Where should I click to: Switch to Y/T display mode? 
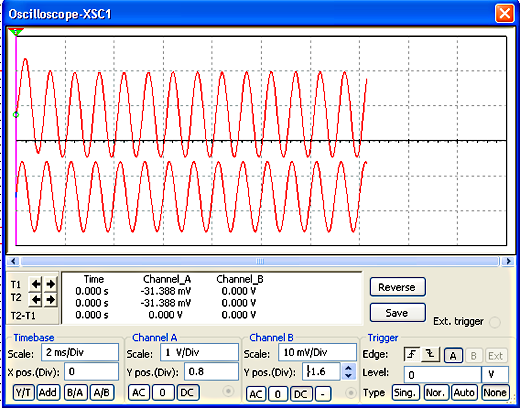pos(23,393)
